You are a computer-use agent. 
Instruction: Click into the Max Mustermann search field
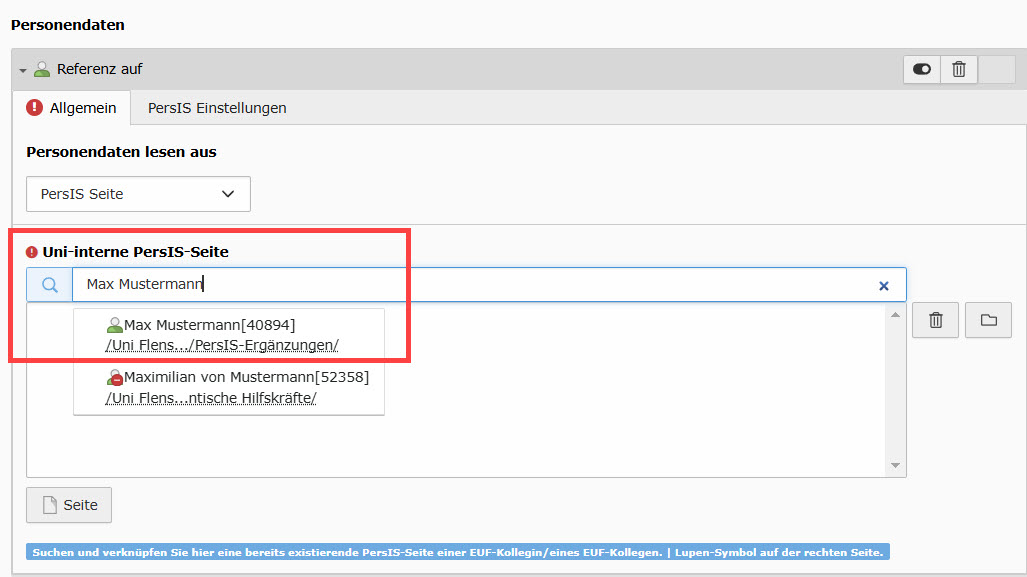[x=470, y=285]
